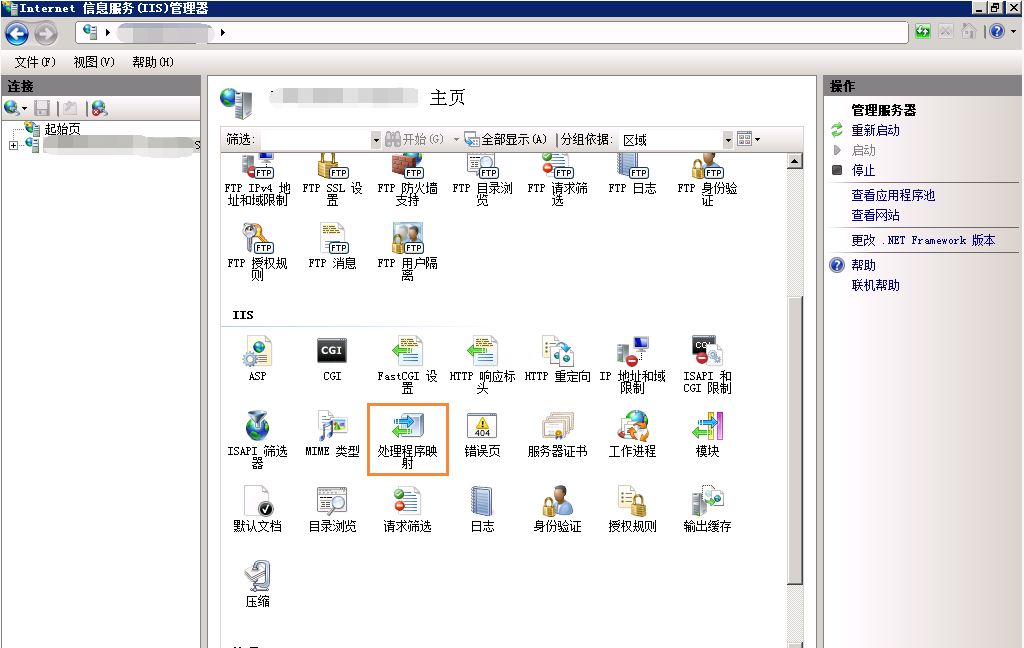Open the 筛选 combo box dropdown arrow

tap(376, 140)
